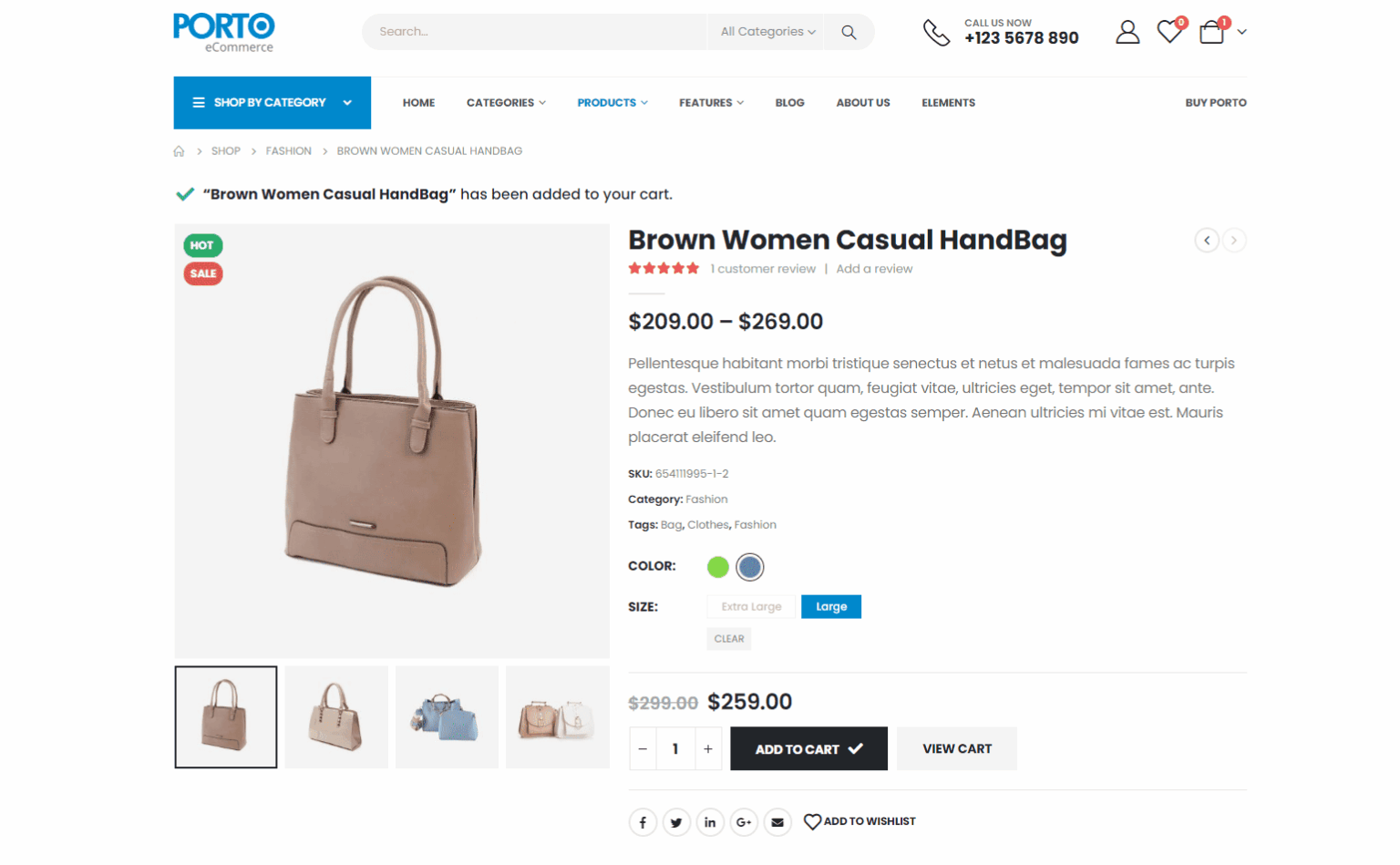
Task: Open the All Categories dropdown
Action: click(x=766, y=31)
